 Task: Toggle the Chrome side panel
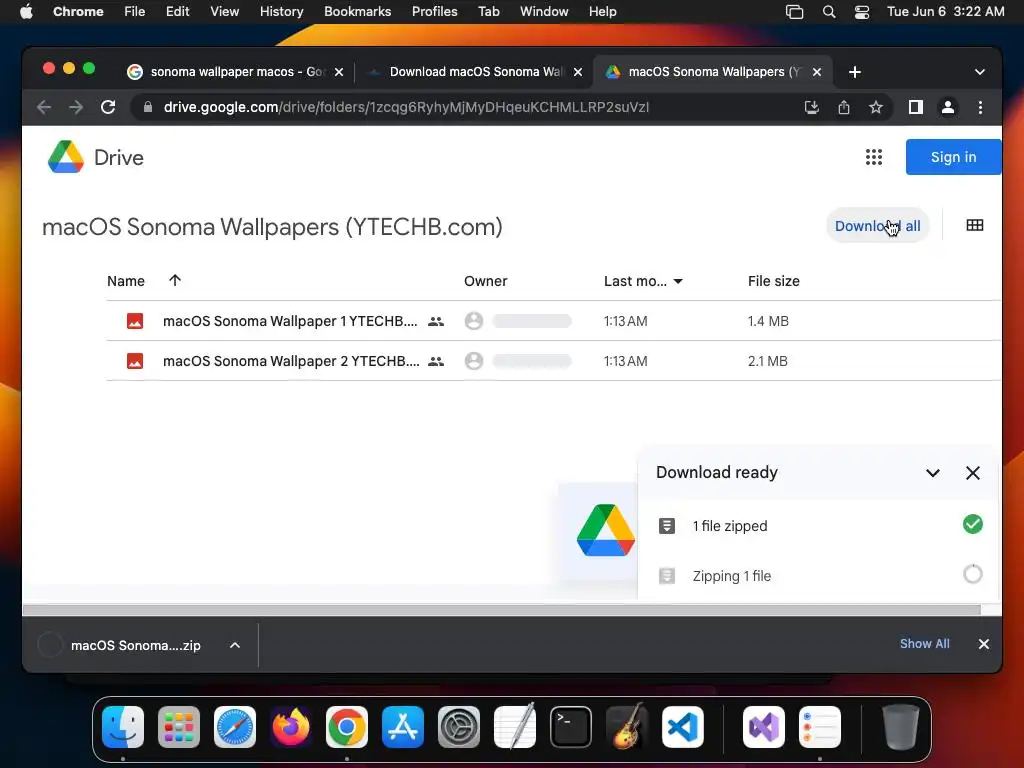(916, 107)
